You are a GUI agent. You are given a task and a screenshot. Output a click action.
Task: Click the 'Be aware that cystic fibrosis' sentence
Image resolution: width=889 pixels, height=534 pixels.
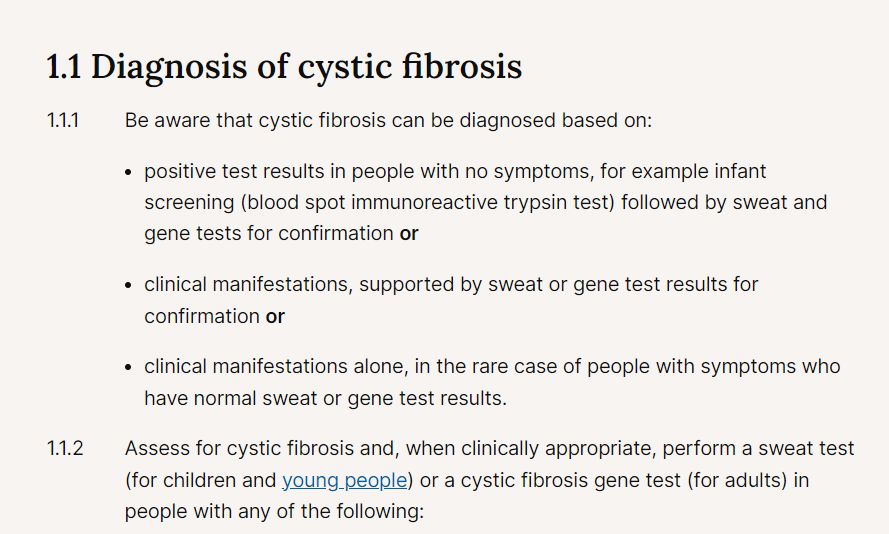(388, 120)
